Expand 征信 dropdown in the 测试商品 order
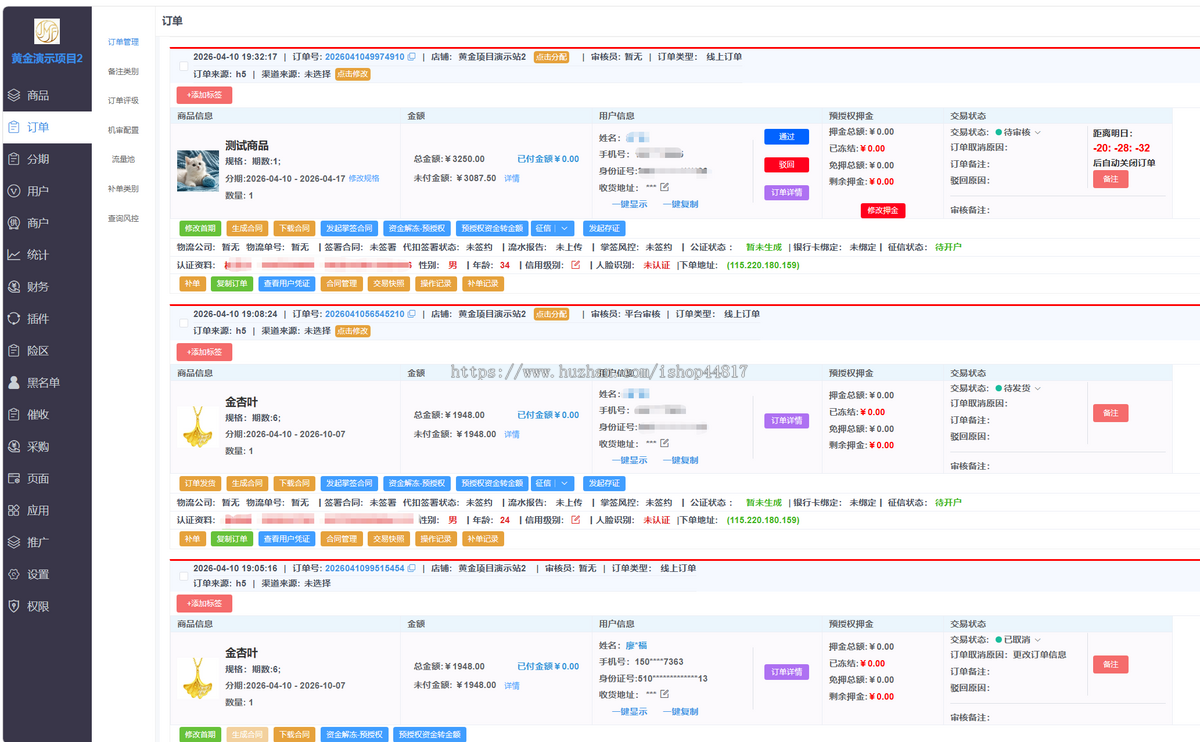The width and height of the screenshot is (1200, 742). pos(566,228)
